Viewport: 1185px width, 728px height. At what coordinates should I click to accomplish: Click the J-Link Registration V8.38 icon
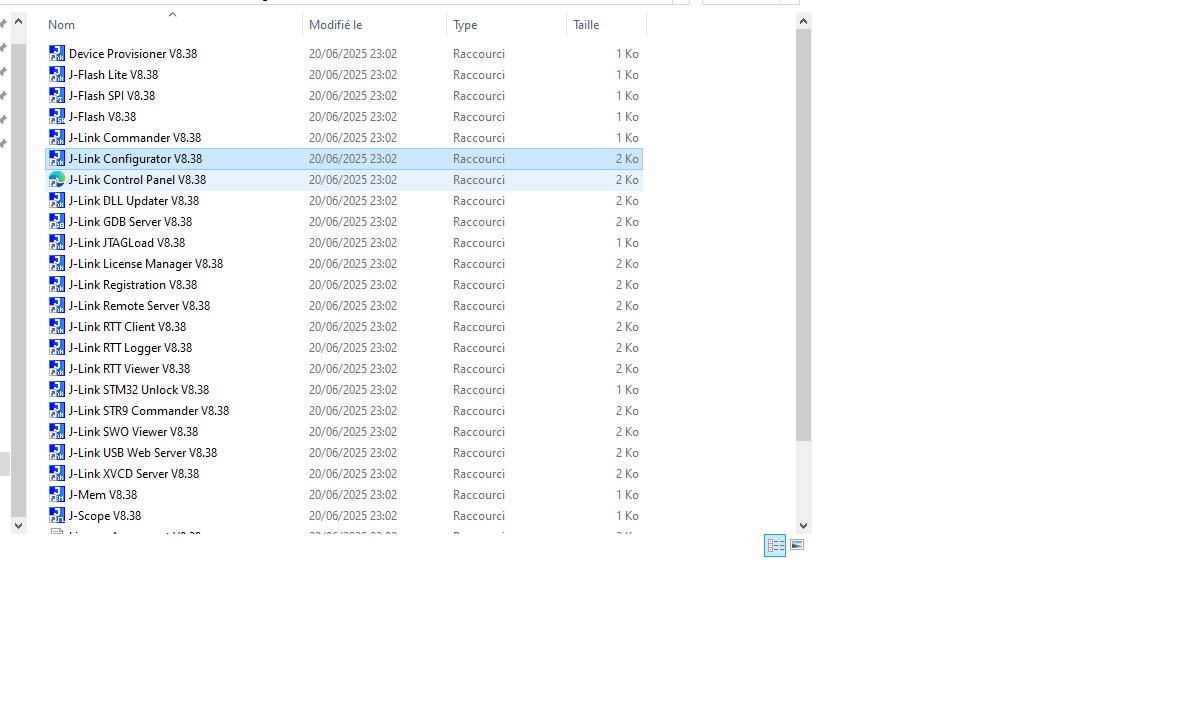tap(57, 285)
